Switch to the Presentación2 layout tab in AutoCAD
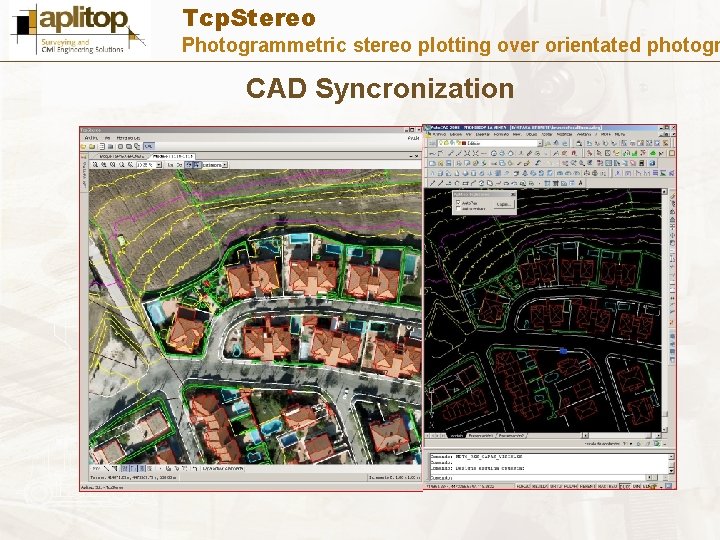The image size is (720, 540). click(511, 435)
